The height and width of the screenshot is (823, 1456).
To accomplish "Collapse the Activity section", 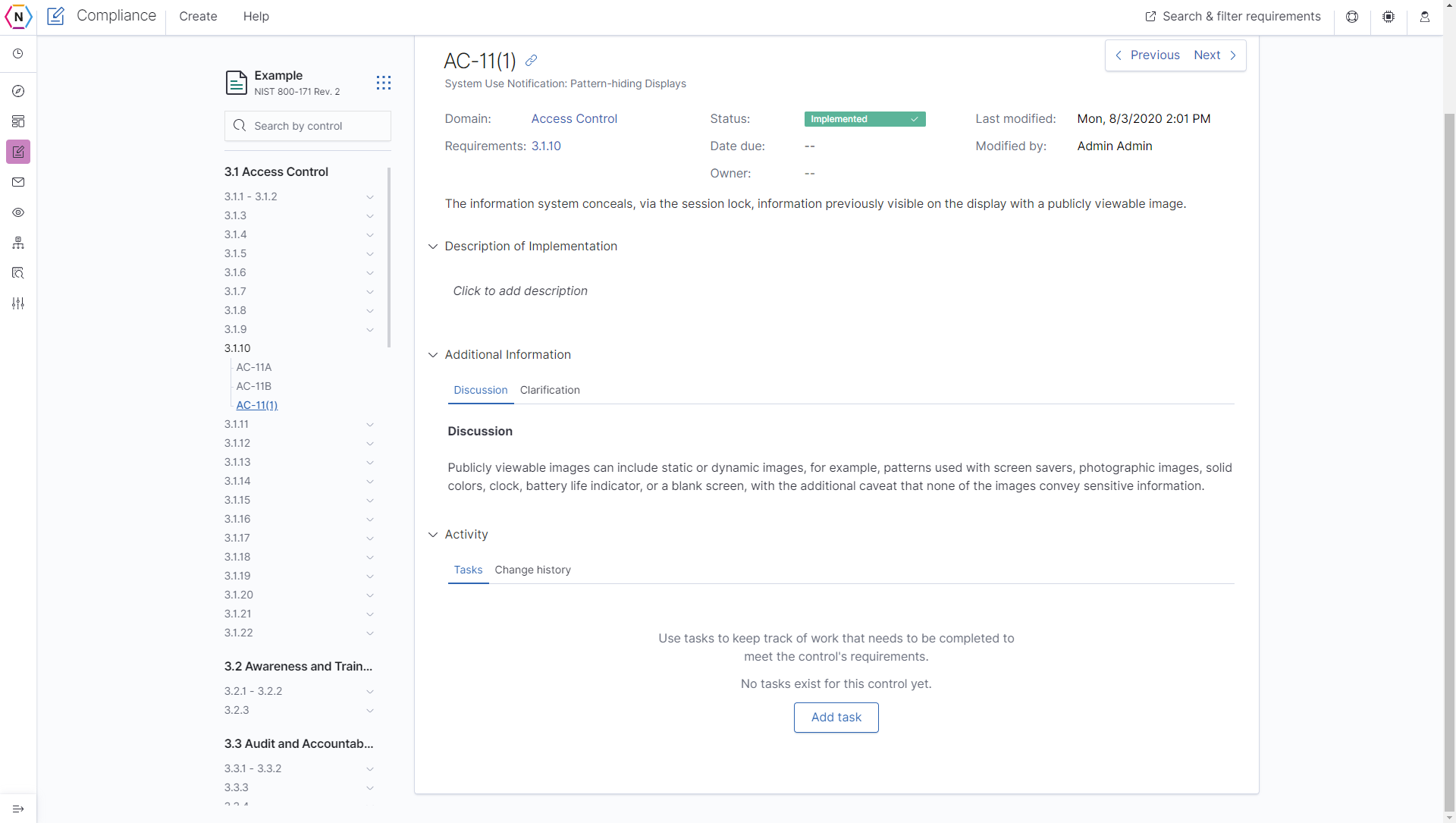I will (x=433, y=535).
